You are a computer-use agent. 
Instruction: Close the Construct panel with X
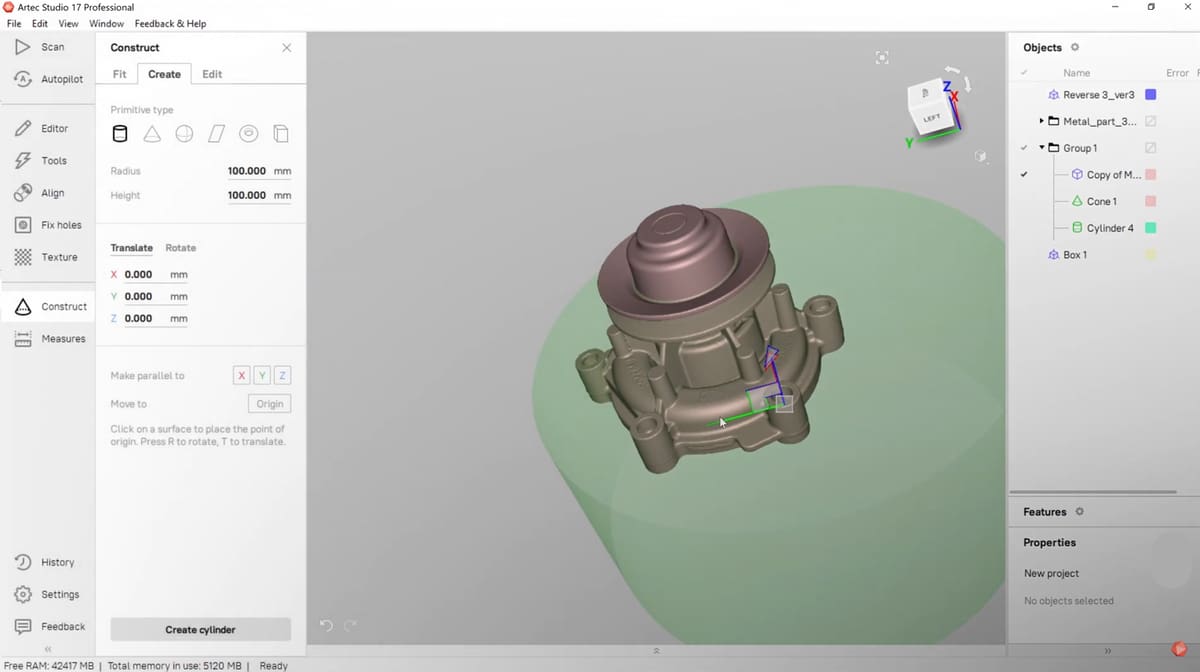(x=287, y=48)
